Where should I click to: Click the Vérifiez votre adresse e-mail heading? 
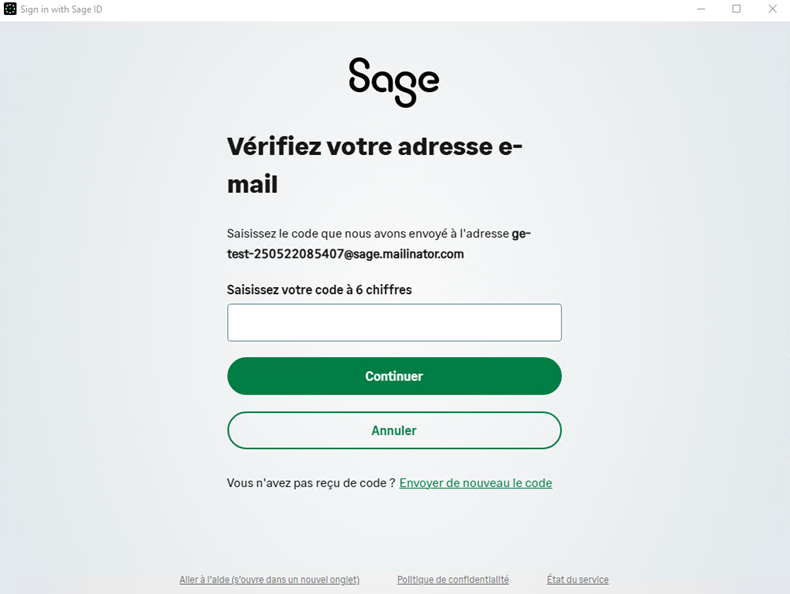375,165
